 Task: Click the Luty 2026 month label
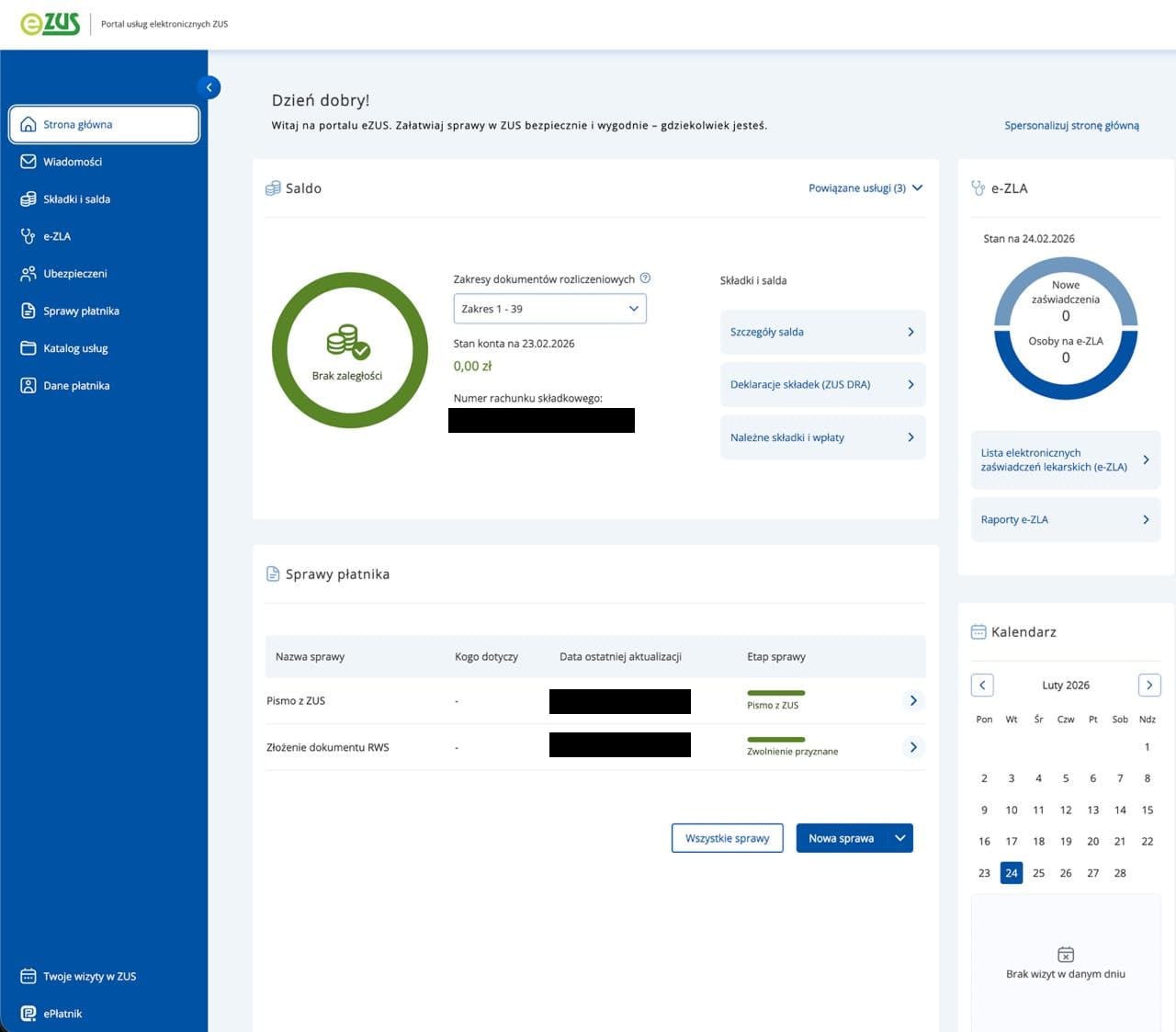pyautogui.click(x=1066, y=686)
